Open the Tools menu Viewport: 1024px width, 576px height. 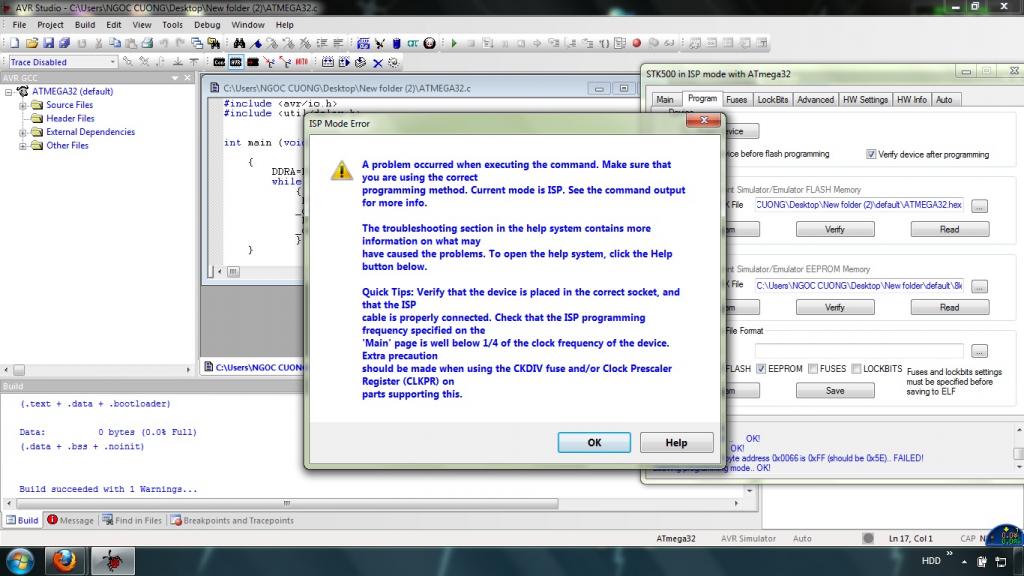172,25
